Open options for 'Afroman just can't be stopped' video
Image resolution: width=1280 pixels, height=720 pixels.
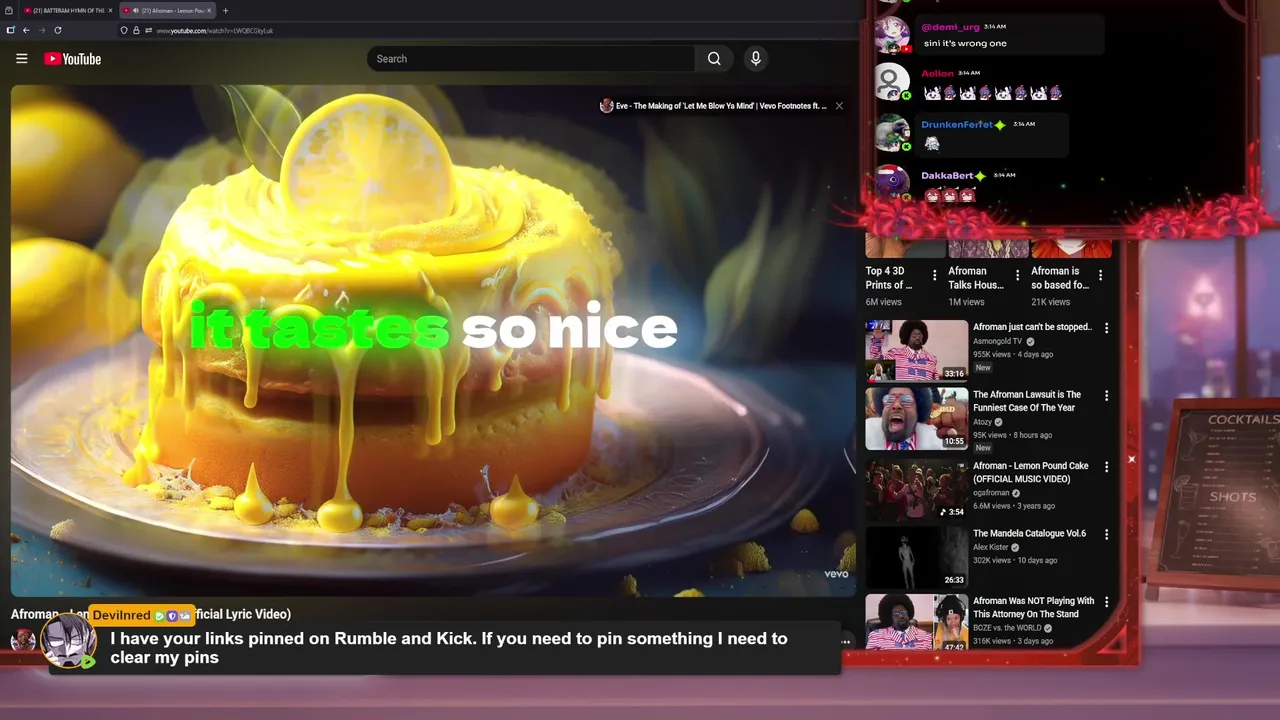click(x=1106, y=328)
